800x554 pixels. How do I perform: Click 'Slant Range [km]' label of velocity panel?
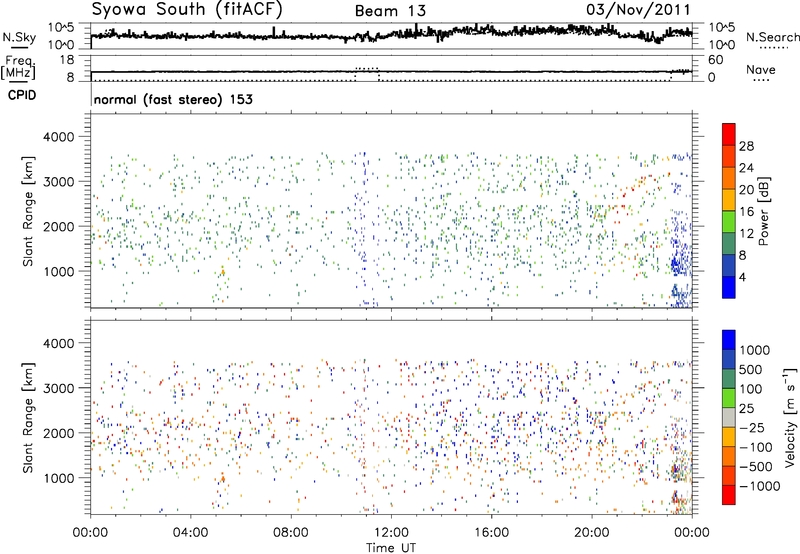click(x=28, y=417)
